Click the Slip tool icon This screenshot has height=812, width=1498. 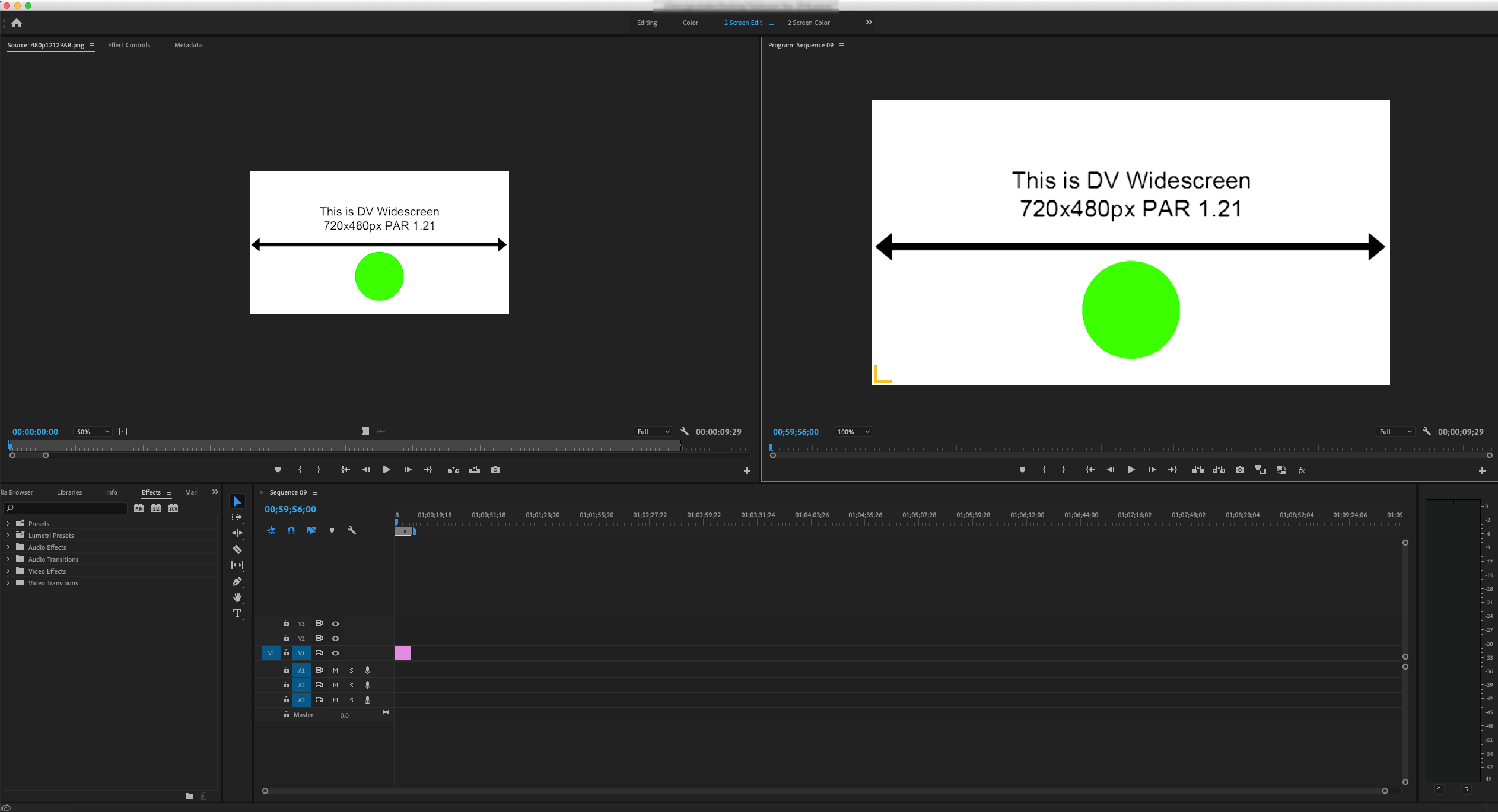(x=238, y=565)
